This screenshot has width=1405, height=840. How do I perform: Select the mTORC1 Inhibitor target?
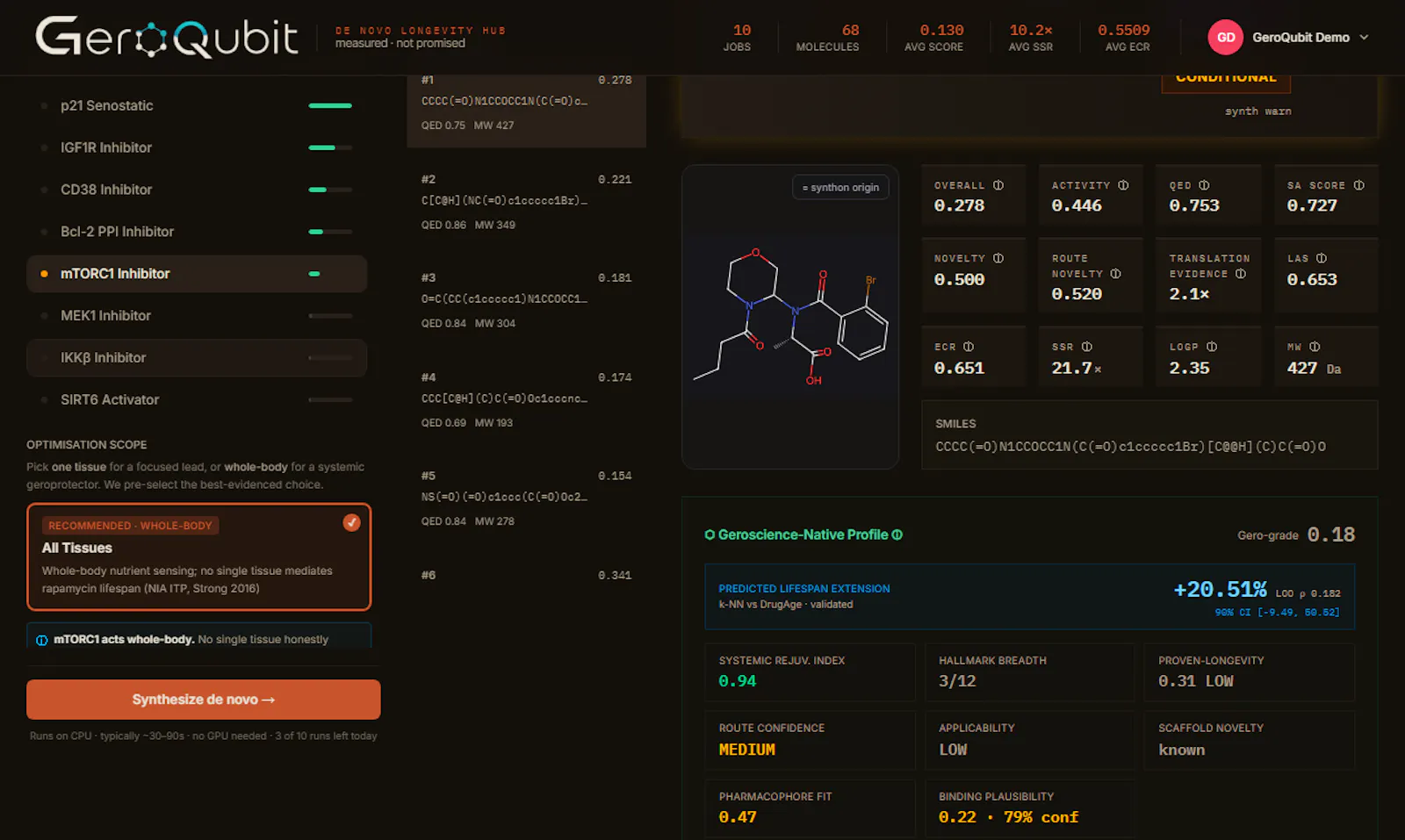click(x=197, y=274)
